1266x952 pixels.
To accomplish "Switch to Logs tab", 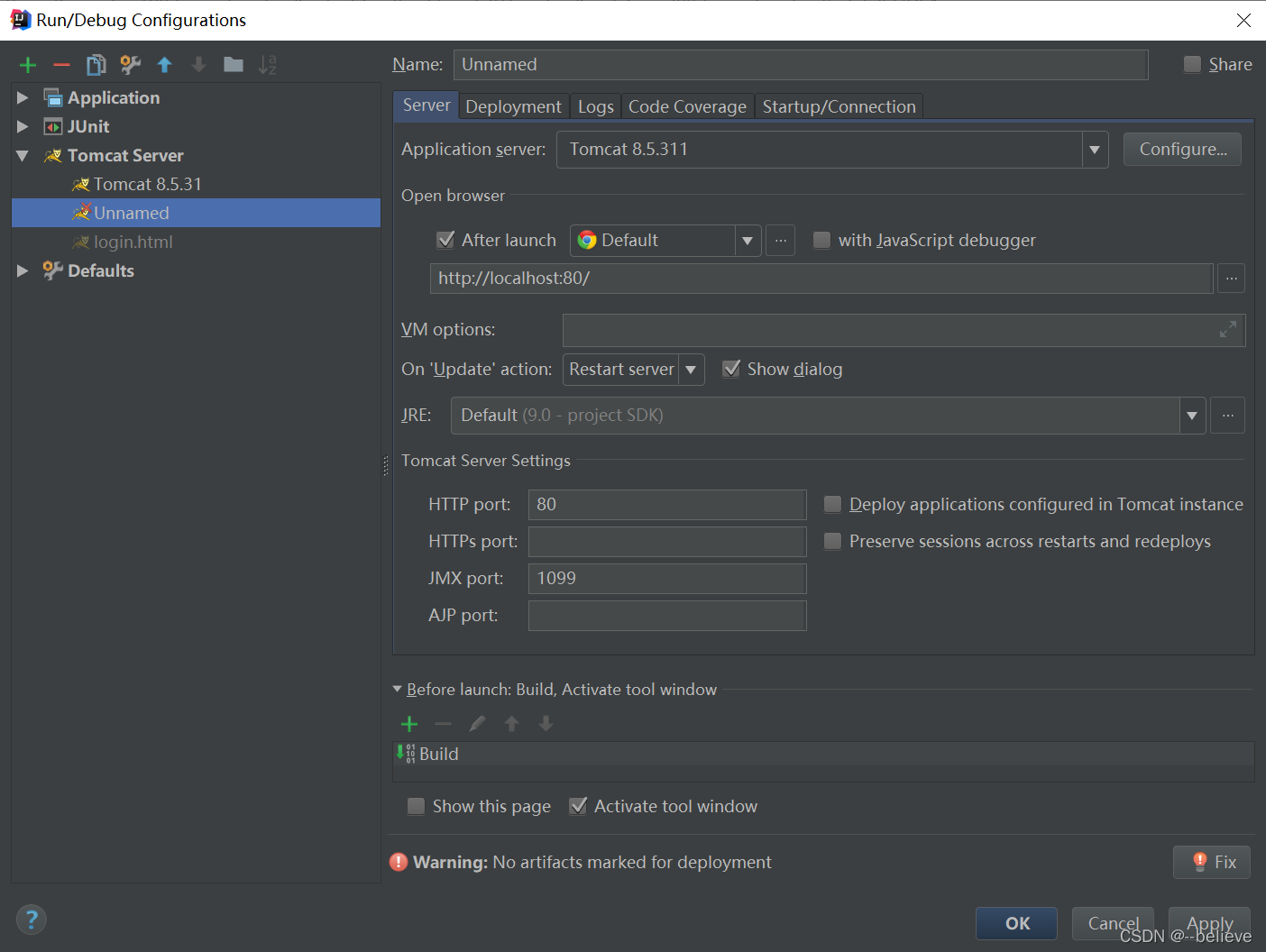I will point(596,106).
